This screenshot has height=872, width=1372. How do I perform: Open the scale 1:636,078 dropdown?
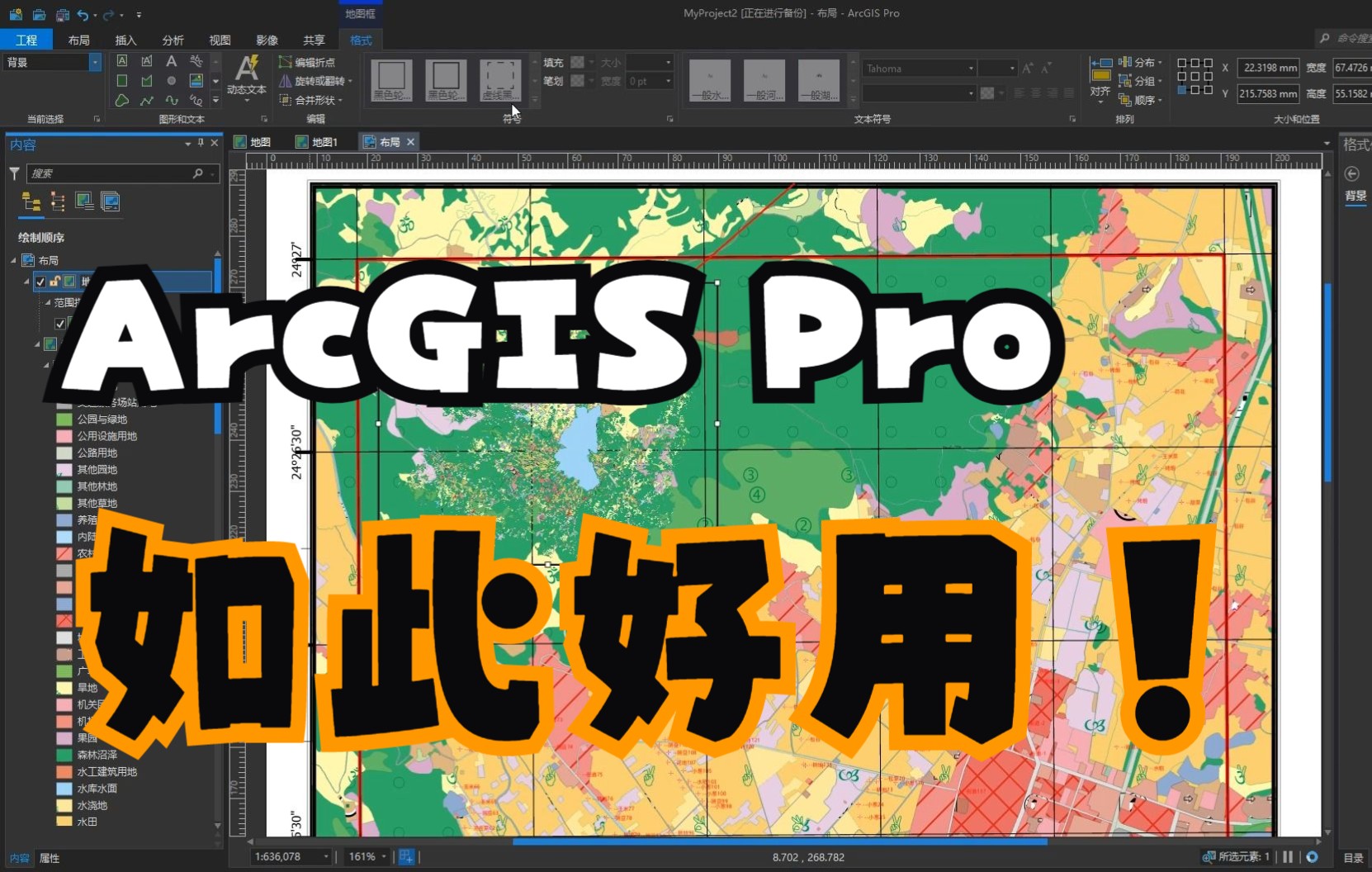pos(326,857)
